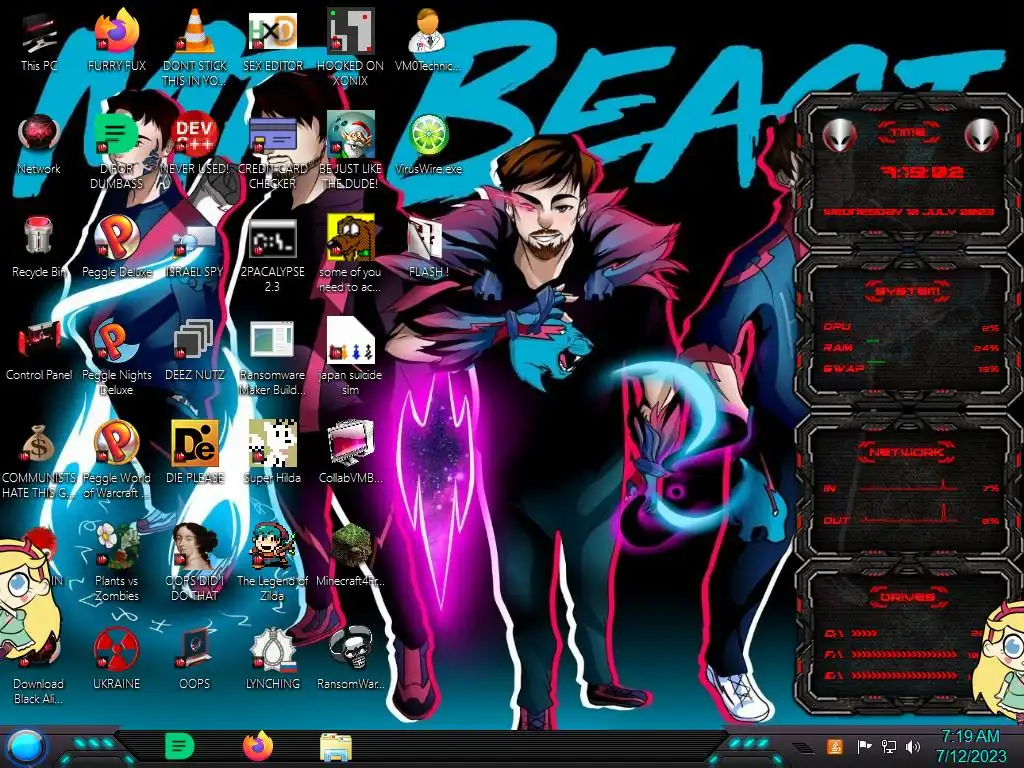Click the Start orb button
The height and width of the screenshot is (768, 1024).
point(26,748)
